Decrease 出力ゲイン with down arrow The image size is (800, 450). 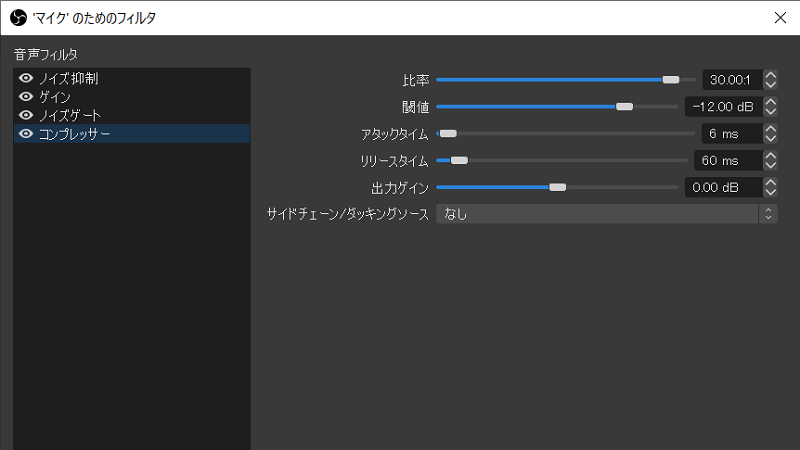(x=770, y=192)
